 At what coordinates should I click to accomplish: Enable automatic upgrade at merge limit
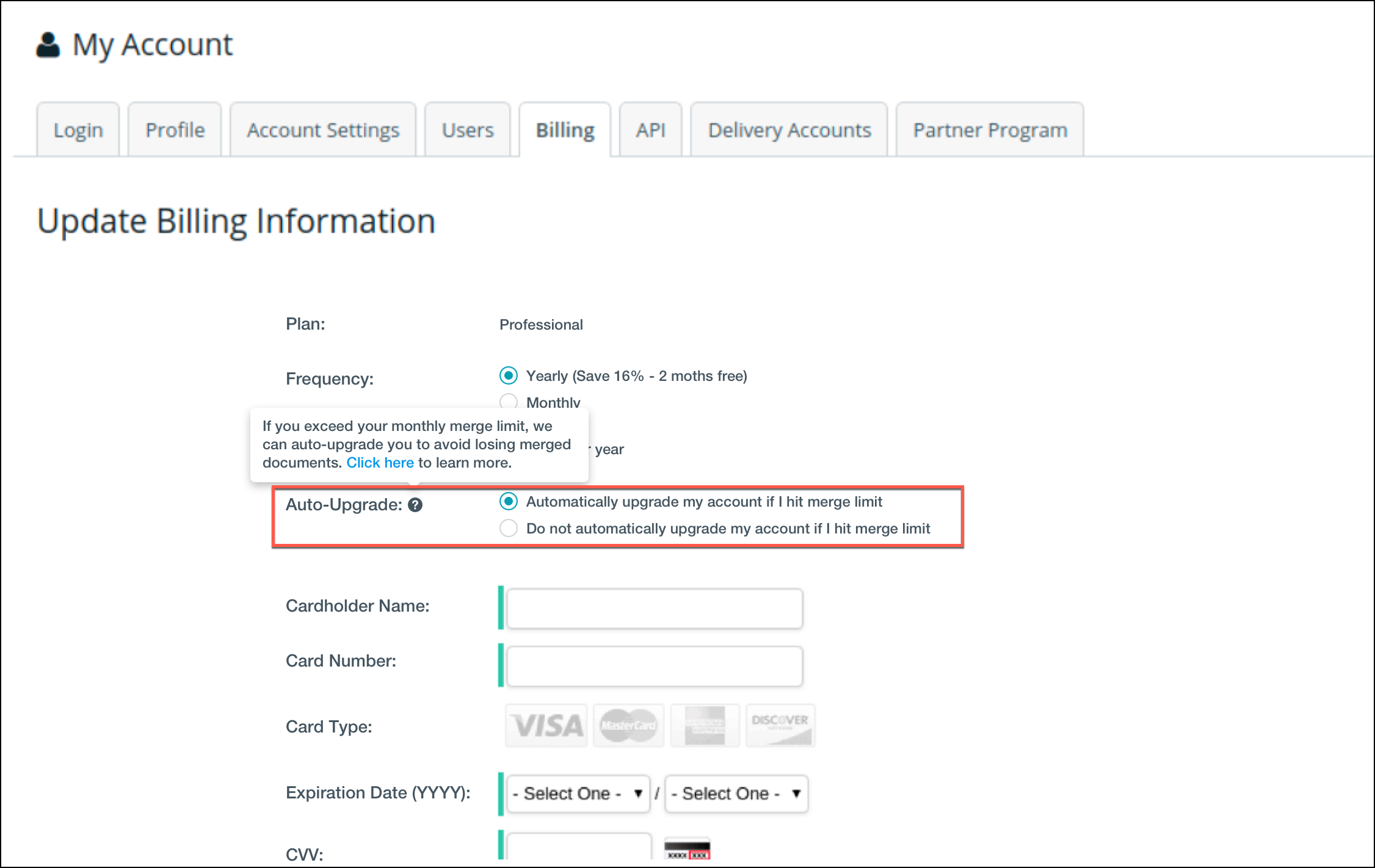[509, 502]
